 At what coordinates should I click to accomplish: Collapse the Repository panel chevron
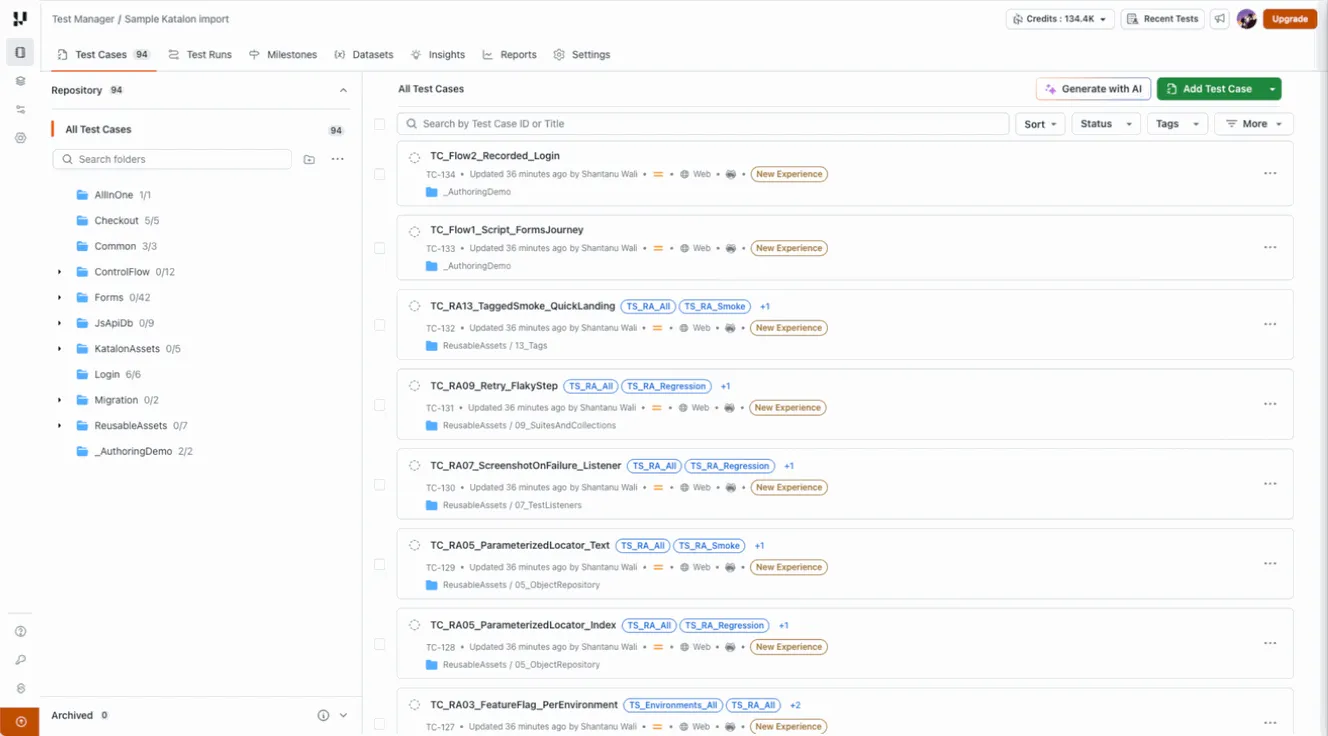(343, 90)
